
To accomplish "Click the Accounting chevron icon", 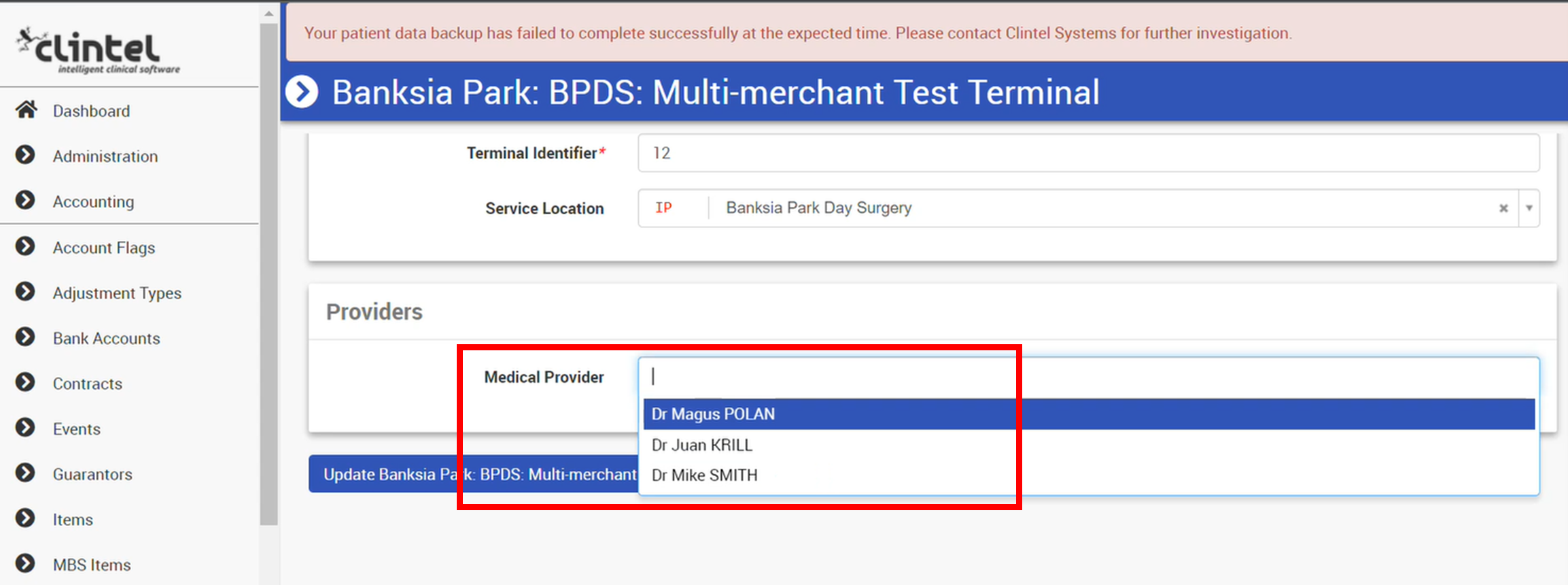I will tap(25, 201).
